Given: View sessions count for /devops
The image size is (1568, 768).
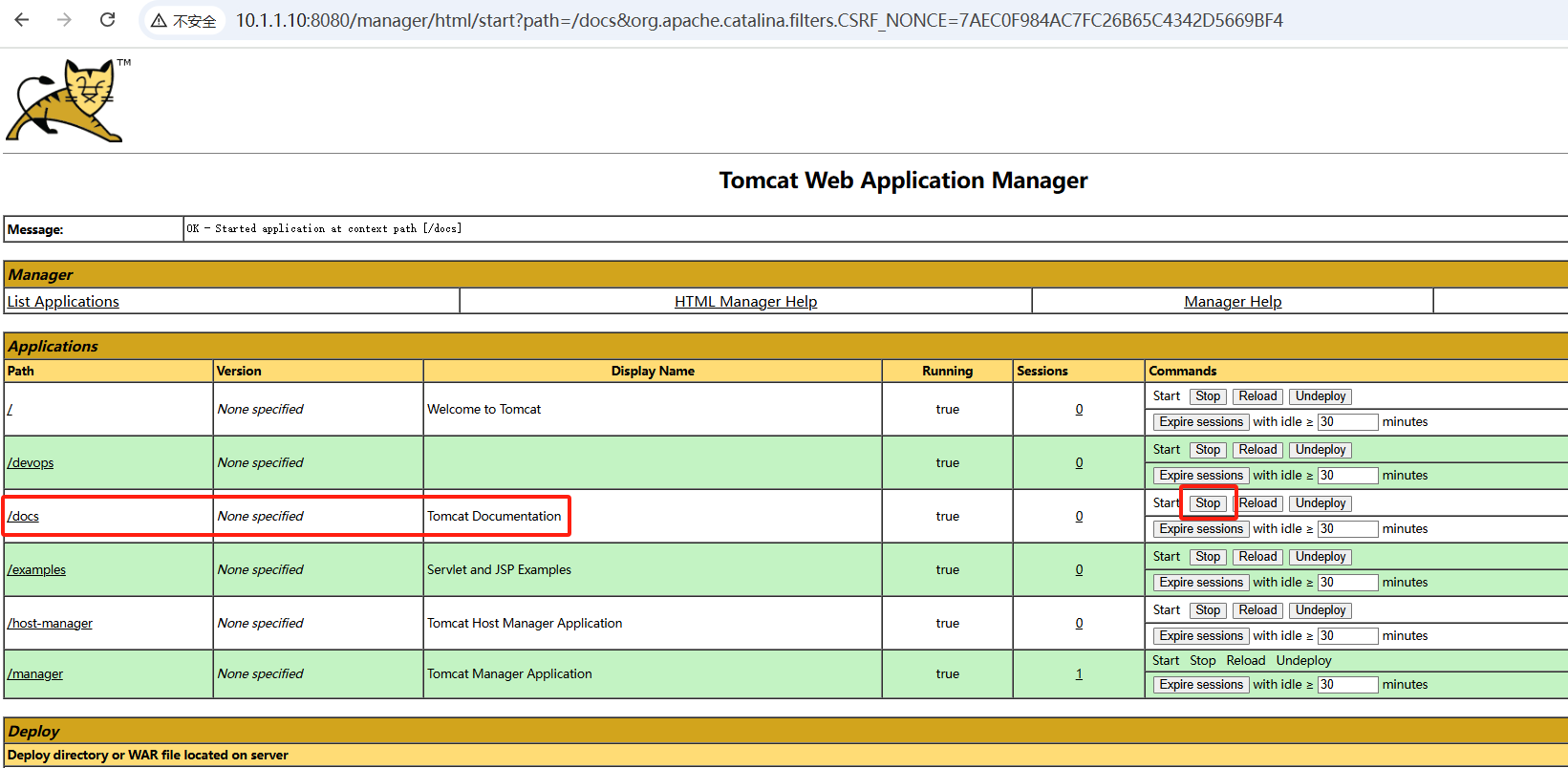Looking at the screenshot, I should coord(1079,462).
